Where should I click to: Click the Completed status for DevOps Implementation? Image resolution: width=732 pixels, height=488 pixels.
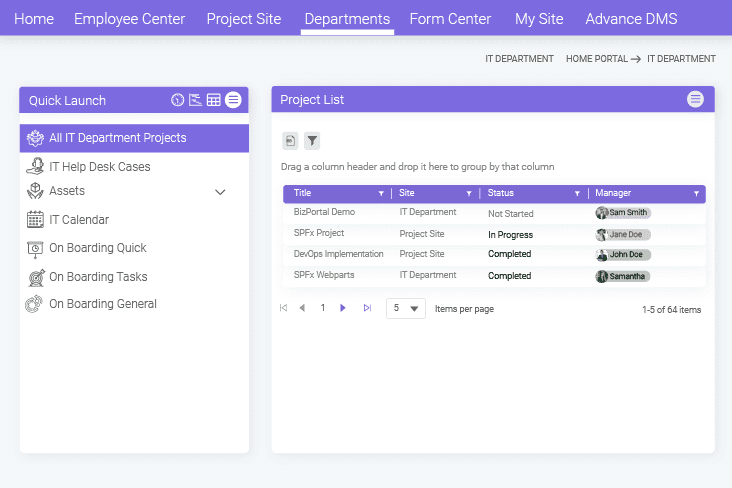[509, 254]
